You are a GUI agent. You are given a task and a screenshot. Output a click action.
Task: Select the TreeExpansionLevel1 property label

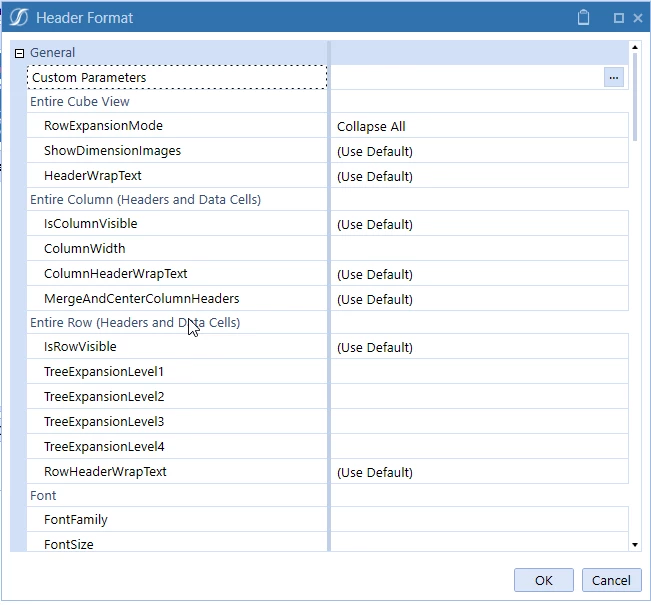click(x=104, y=372)
